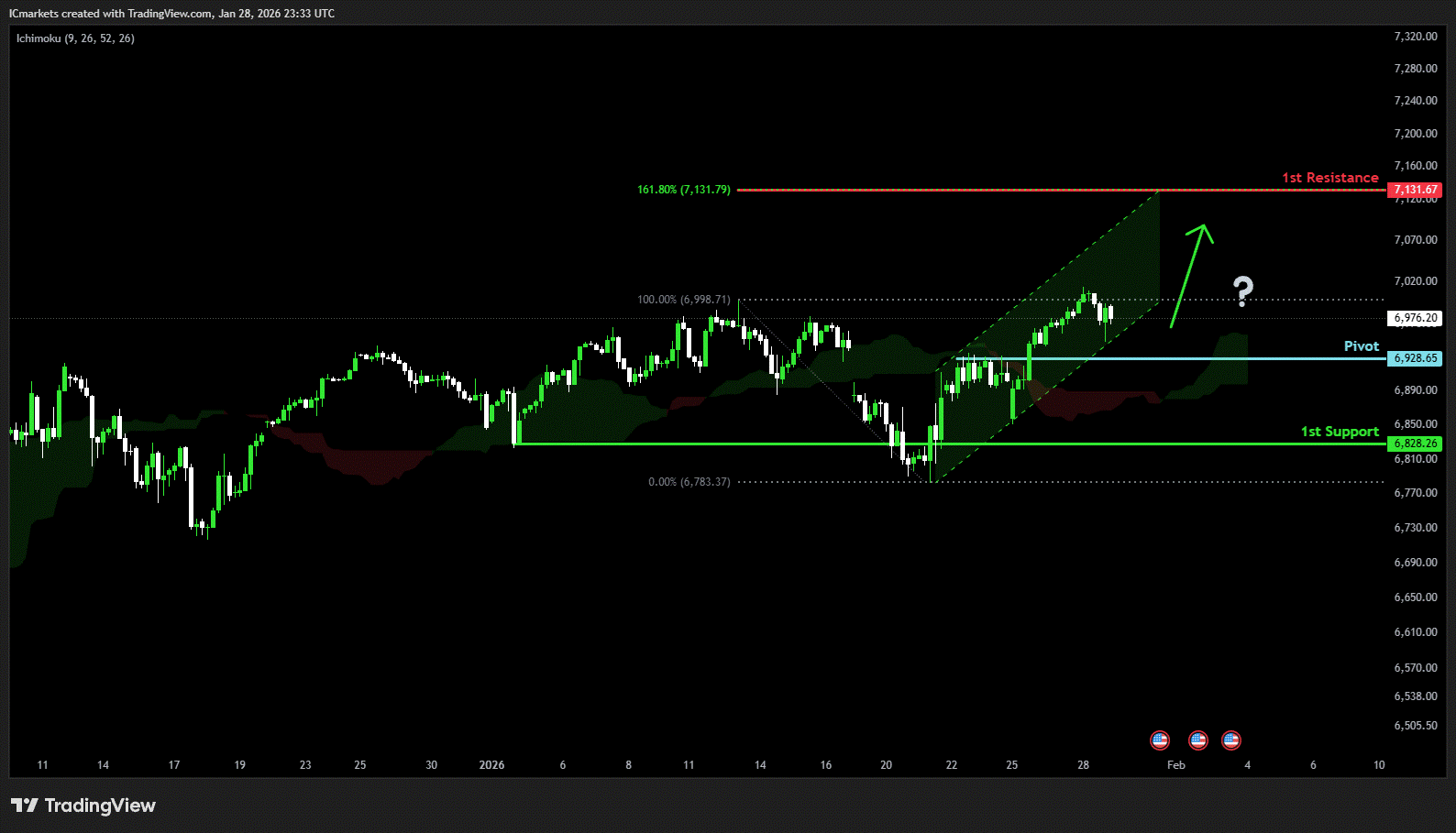Image resolution: width=1456 pixels, height=833 pixels.
Task: Click the 1st Resistance text label
Action: point(1329,178)
